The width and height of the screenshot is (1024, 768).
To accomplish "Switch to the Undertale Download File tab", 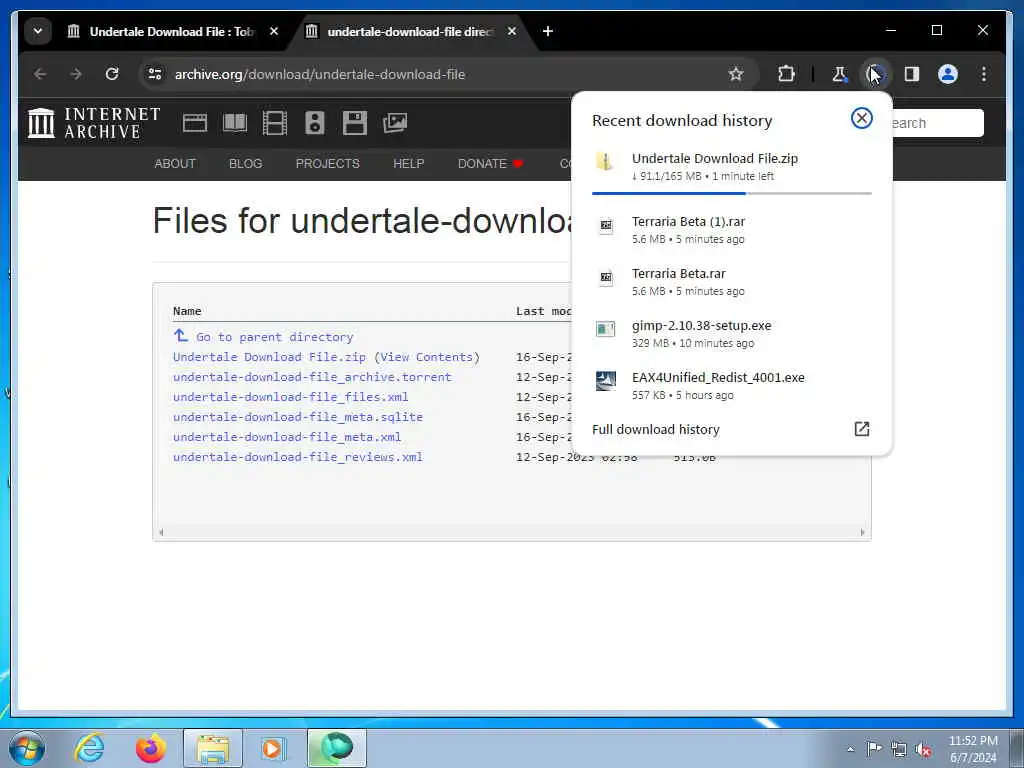I will [x=160, y=31].
